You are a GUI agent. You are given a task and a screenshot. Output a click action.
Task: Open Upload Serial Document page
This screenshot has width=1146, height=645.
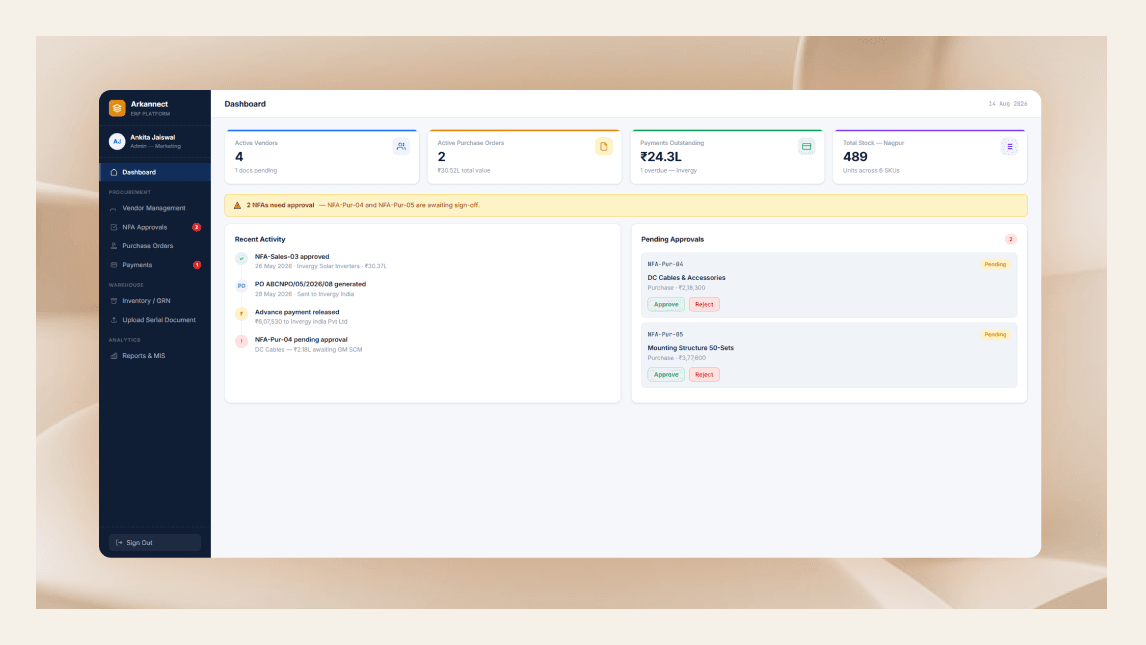pos(155,320)
